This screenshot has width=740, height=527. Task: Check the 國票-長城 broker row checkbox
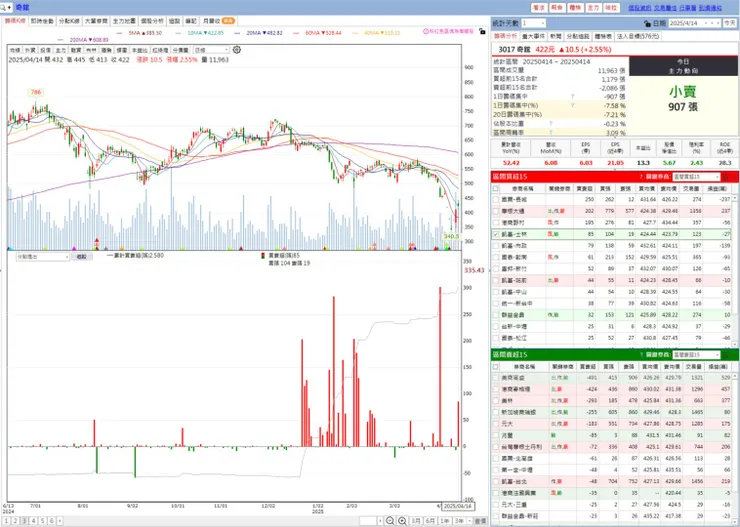coord(496,200)
